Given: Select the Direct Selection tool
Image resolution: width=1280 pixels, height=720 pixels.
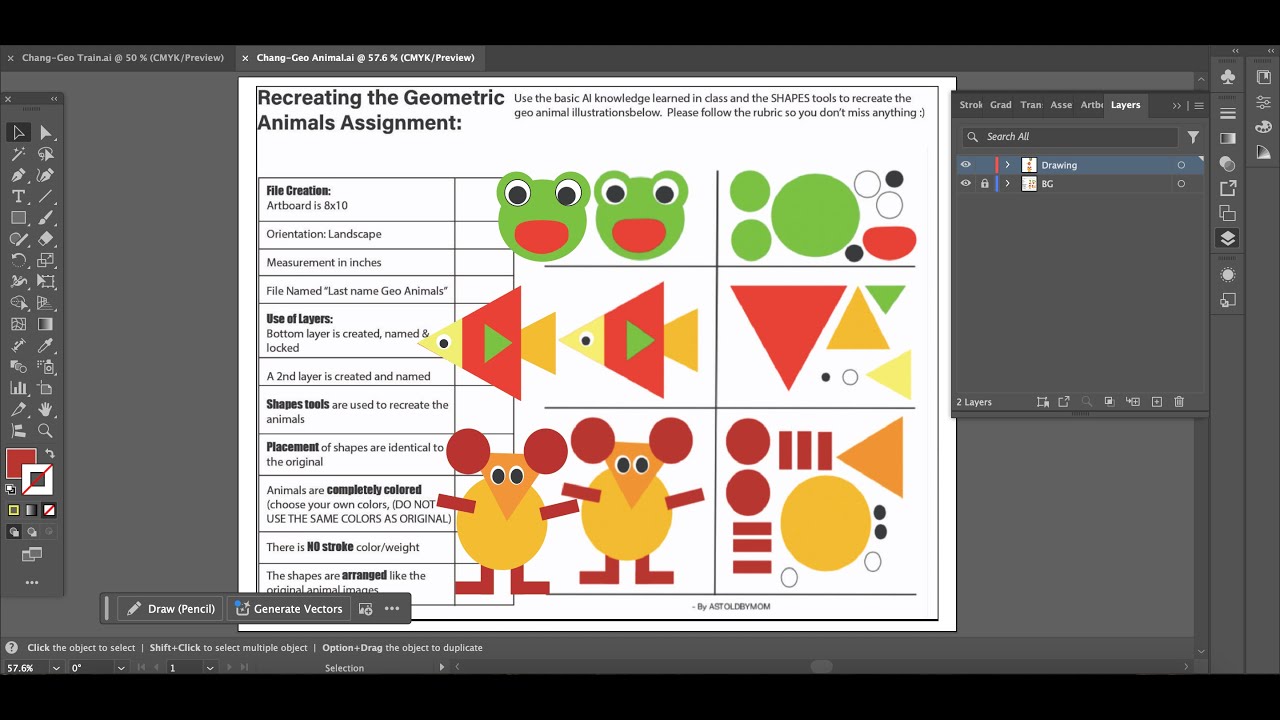Looking at the screenshot, I should 45,132.
